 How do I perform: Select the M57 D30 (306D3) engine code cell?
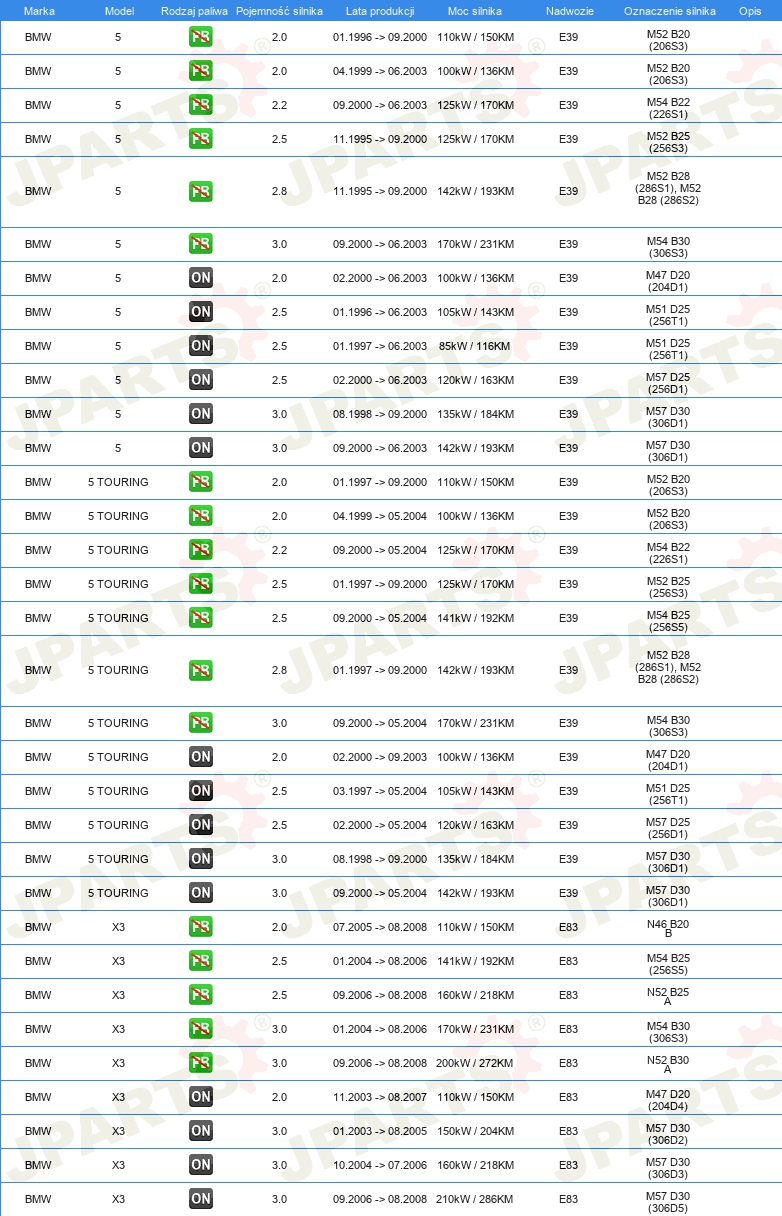pyautogui.click(x=668, y=1167)
